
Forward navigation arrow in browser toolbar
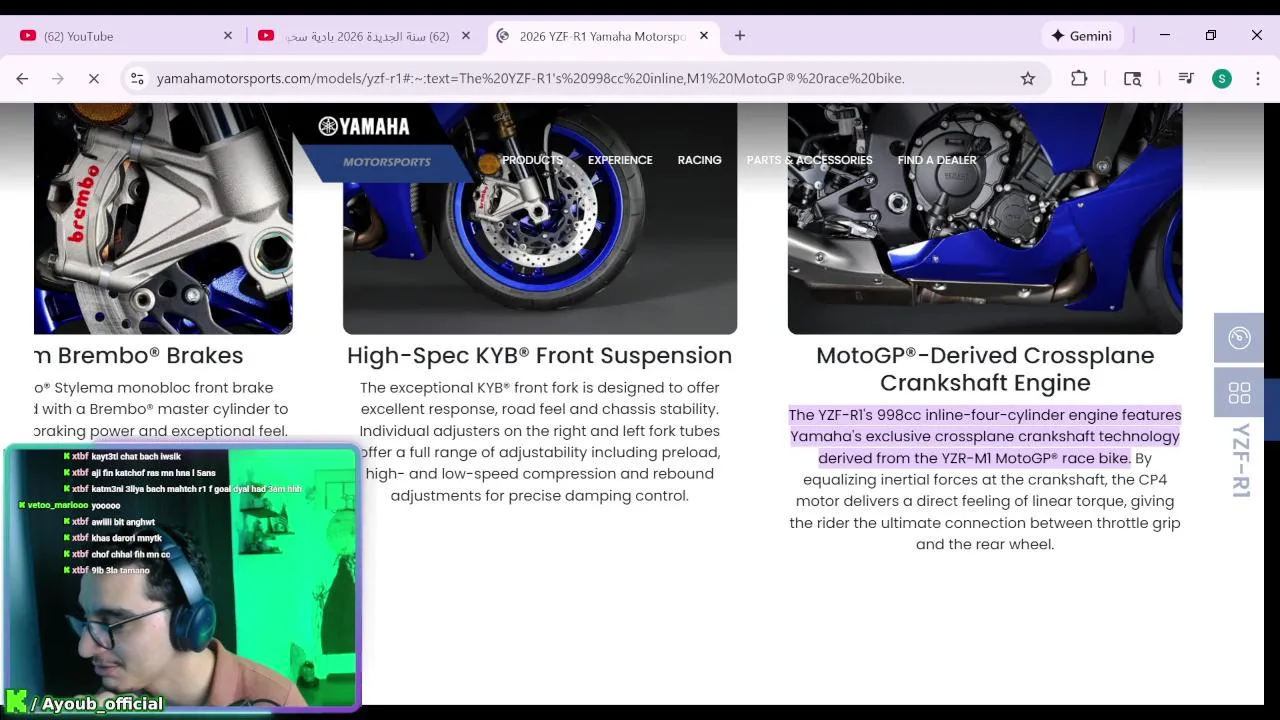click(x=58, y=78)
